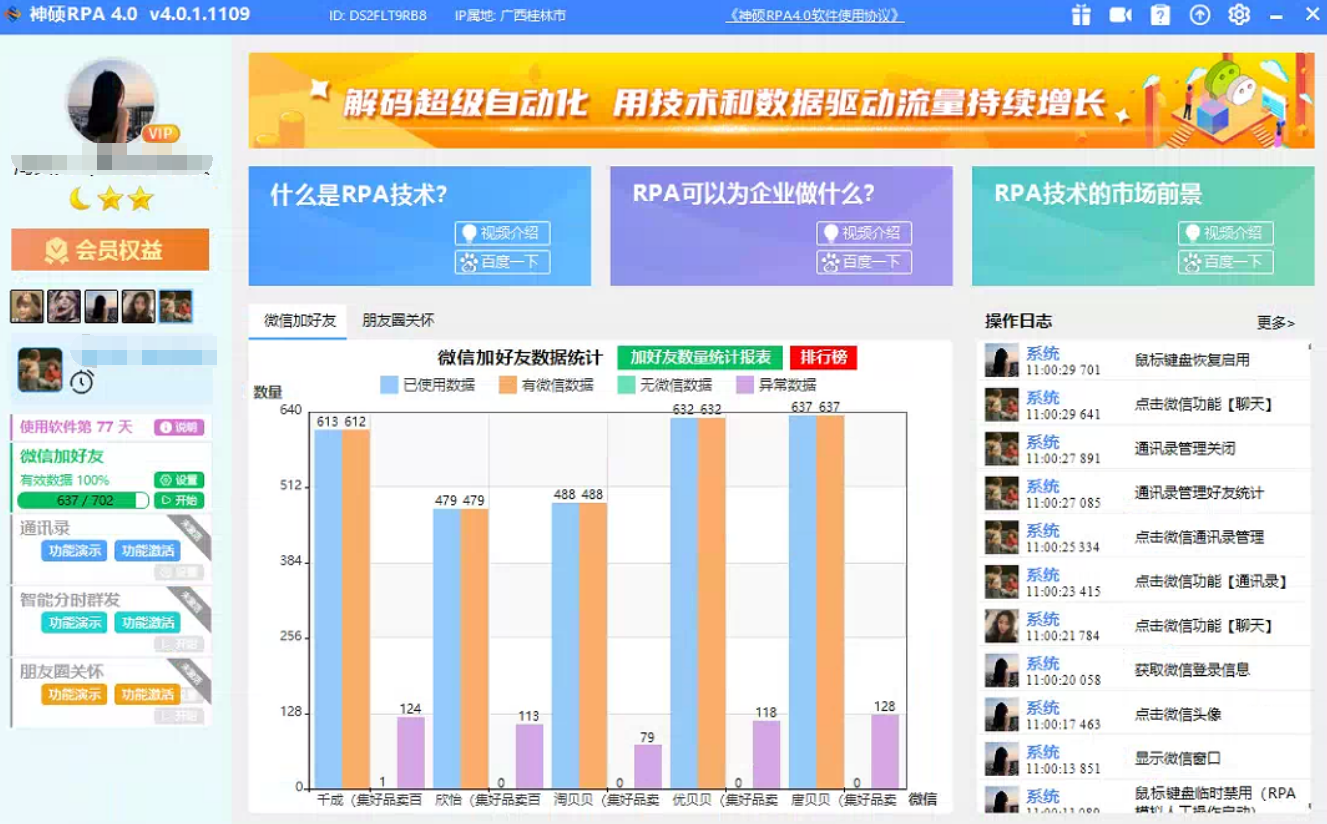Switch to the 微信加好友 tab
This screenshot has height=824, width=1327.
[x=299, y=321]
